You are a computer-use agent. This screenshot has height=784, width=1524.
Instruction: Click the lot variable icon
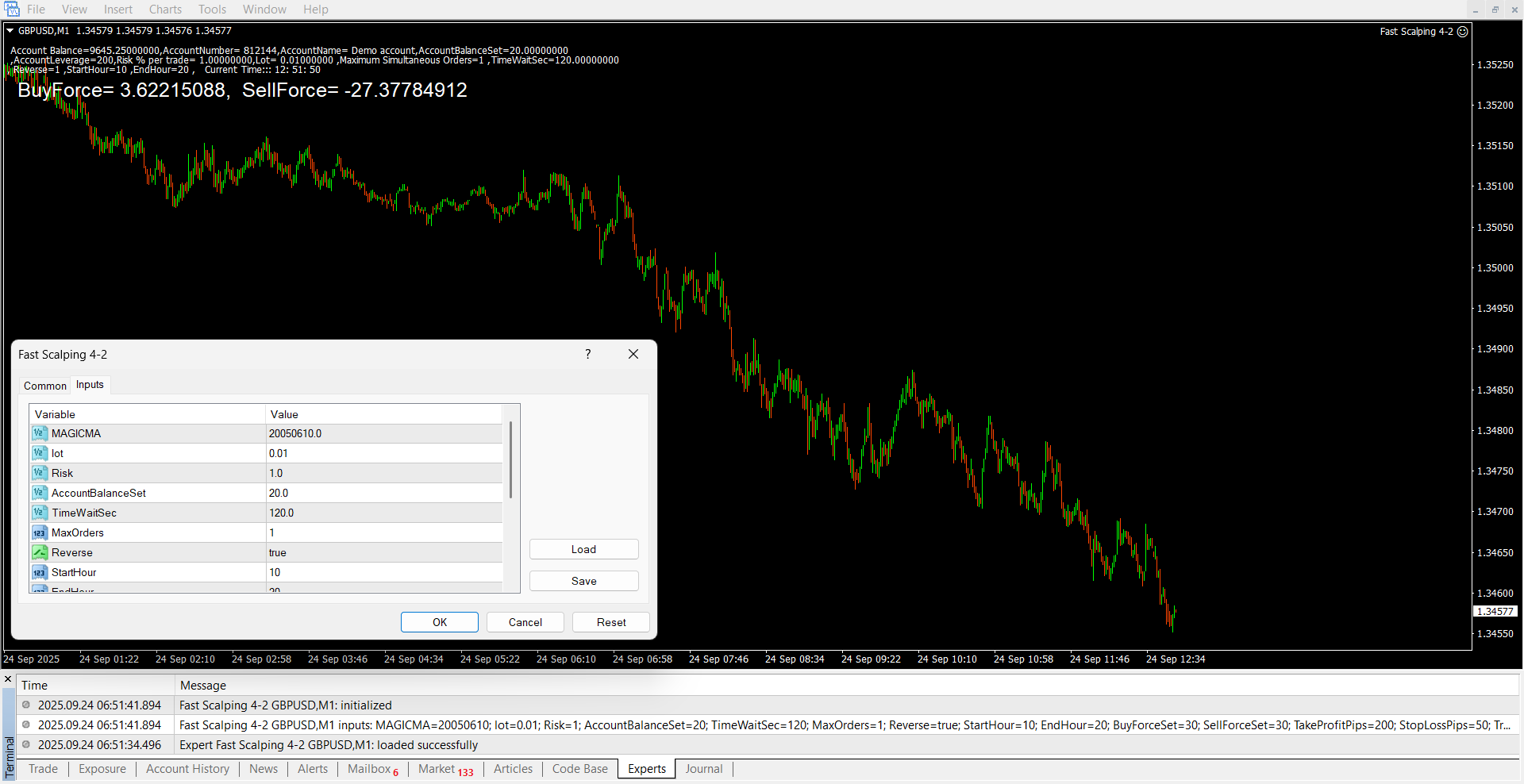[x=39, y=453]
